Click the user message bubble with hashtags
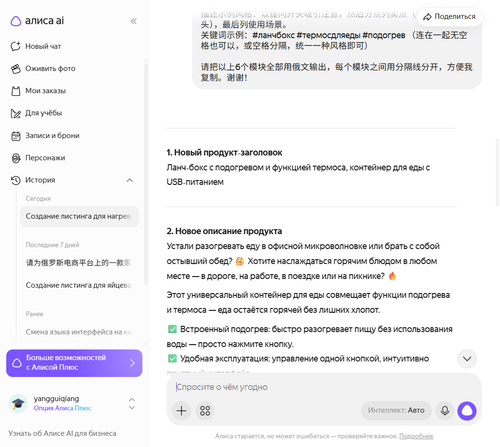500x447 pixels. [x=337, y=50]
